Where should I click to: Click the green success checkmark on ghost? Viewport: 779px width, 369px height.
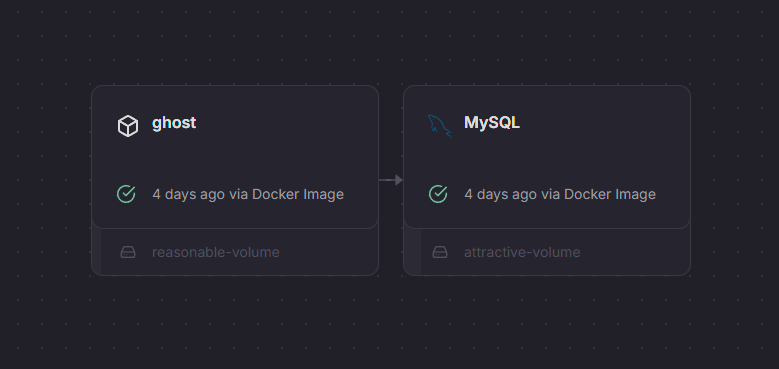tap(126, 194)
